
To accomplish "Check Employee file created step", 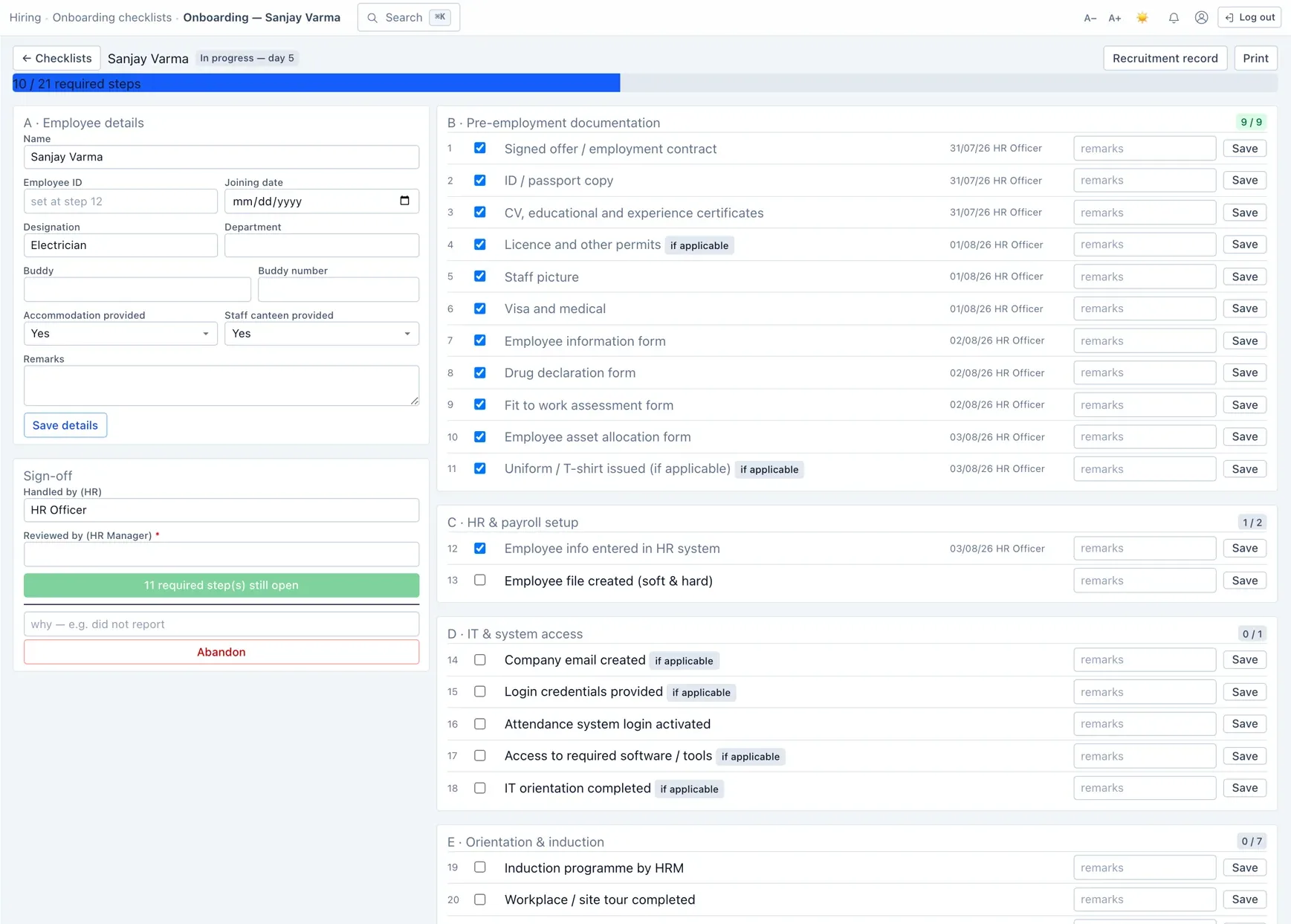I will coord(480,580).
